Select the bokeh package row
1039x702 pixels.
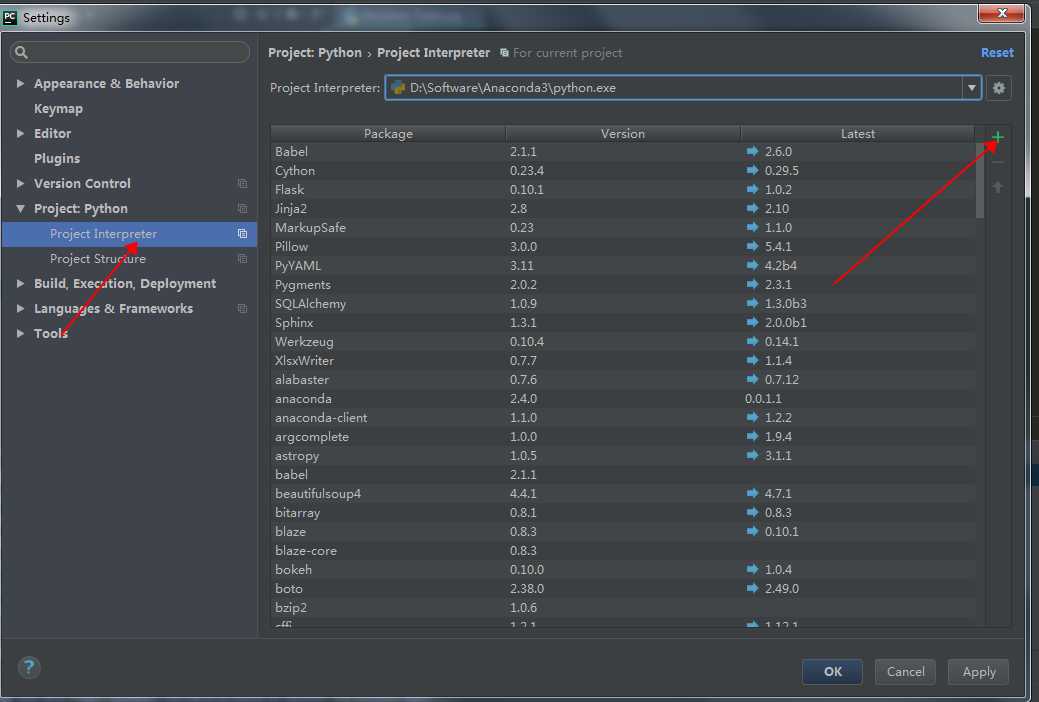(623, 569)
